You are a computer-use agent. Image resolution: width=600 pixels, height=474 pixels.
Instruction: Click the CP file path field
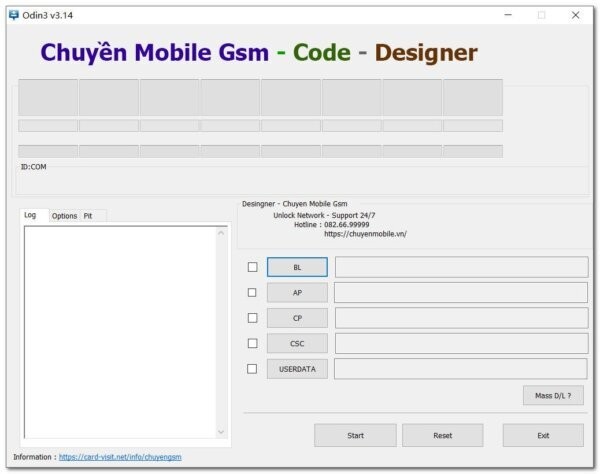pos(461,318)
